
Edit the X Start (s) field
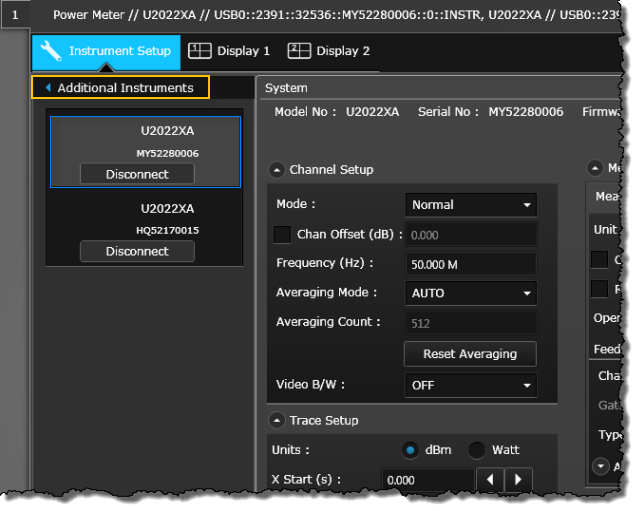[428, 480]
